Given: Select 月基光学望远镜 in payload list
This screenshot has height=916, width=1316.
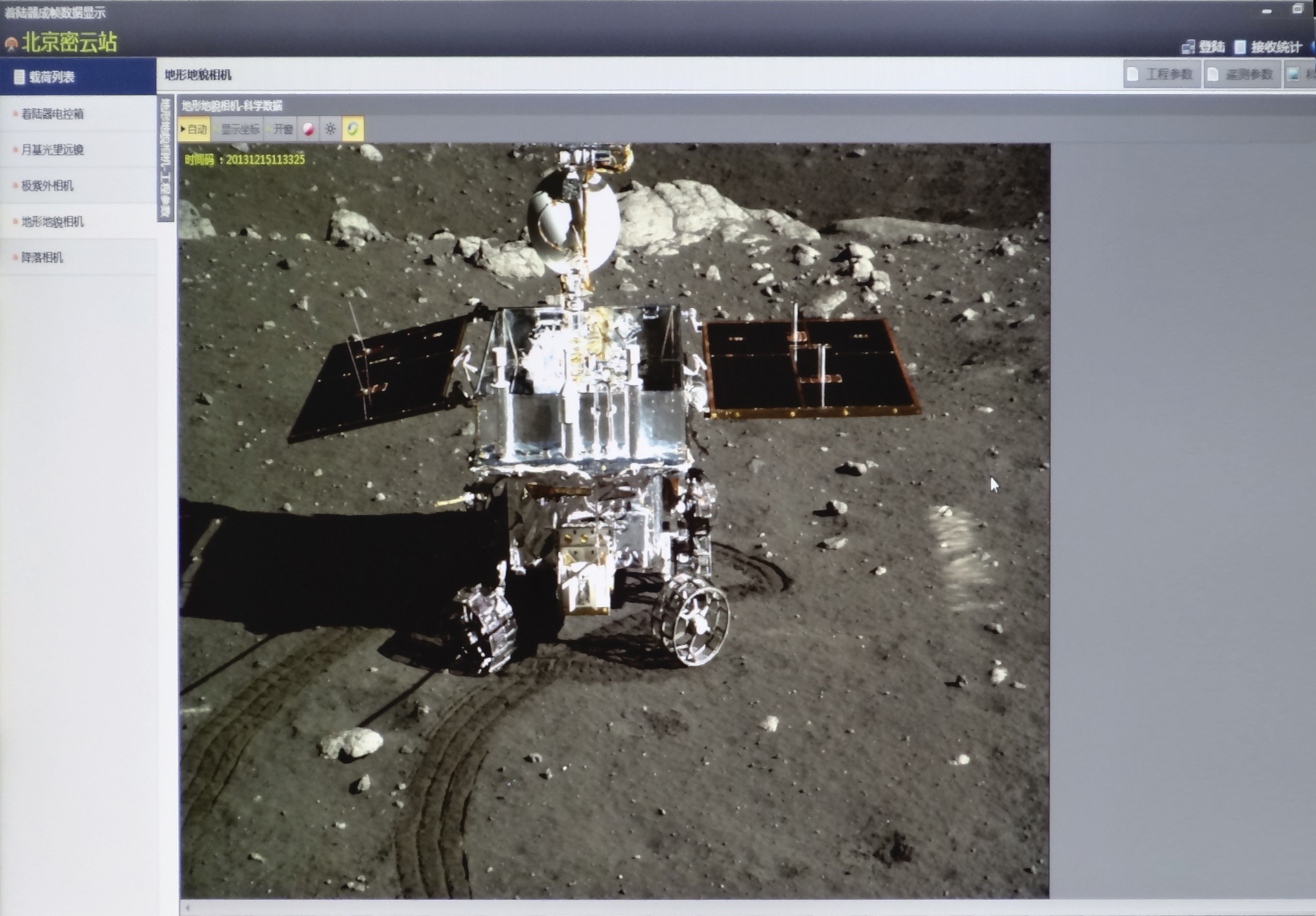Looking at the screenshot, I should 52,150.
